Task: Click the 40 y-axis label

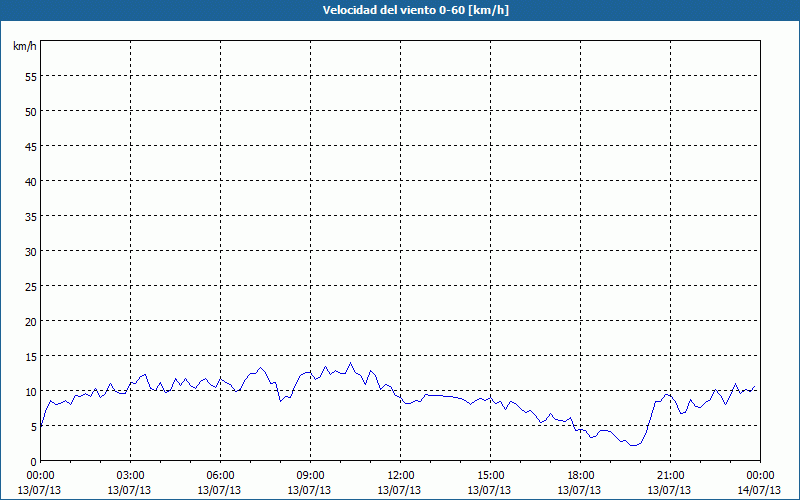Action: coord(31,182)
